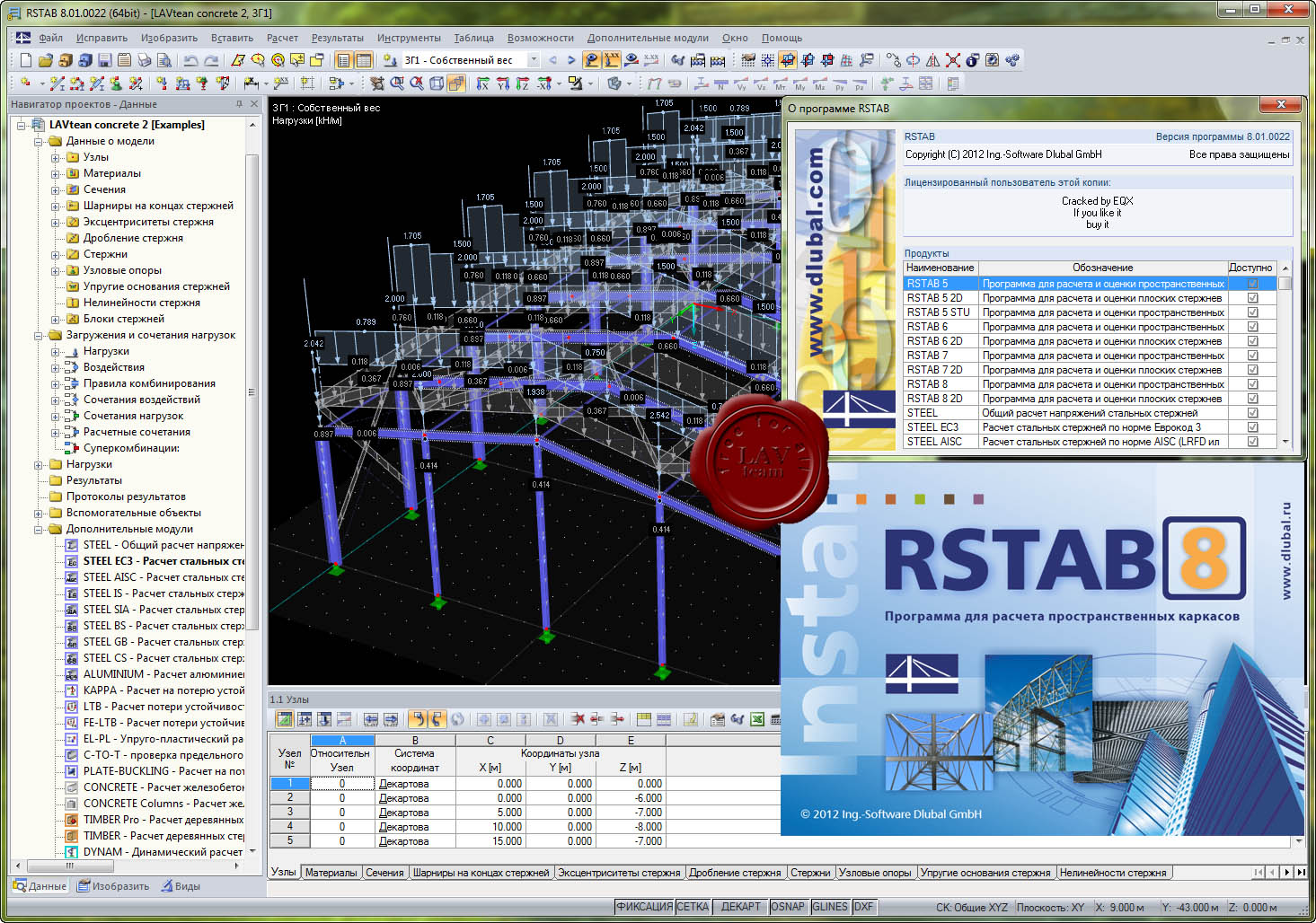
Task: Expand the Сечения tree node
Action: coord(56,189)
